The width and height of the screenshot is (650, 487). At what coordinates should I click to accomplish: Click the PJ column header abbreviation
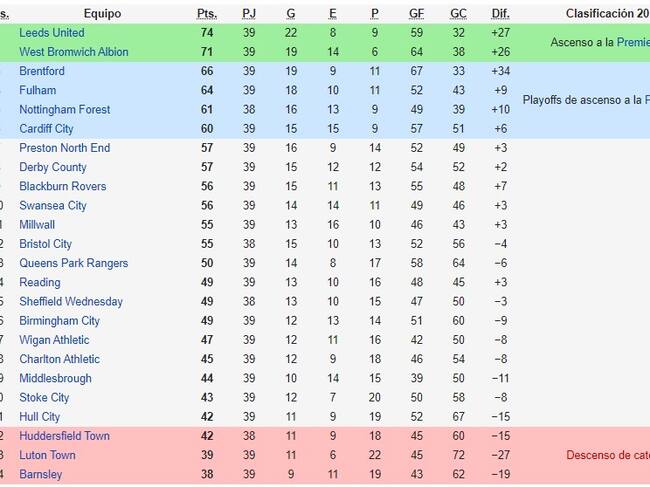pos(249,14)
